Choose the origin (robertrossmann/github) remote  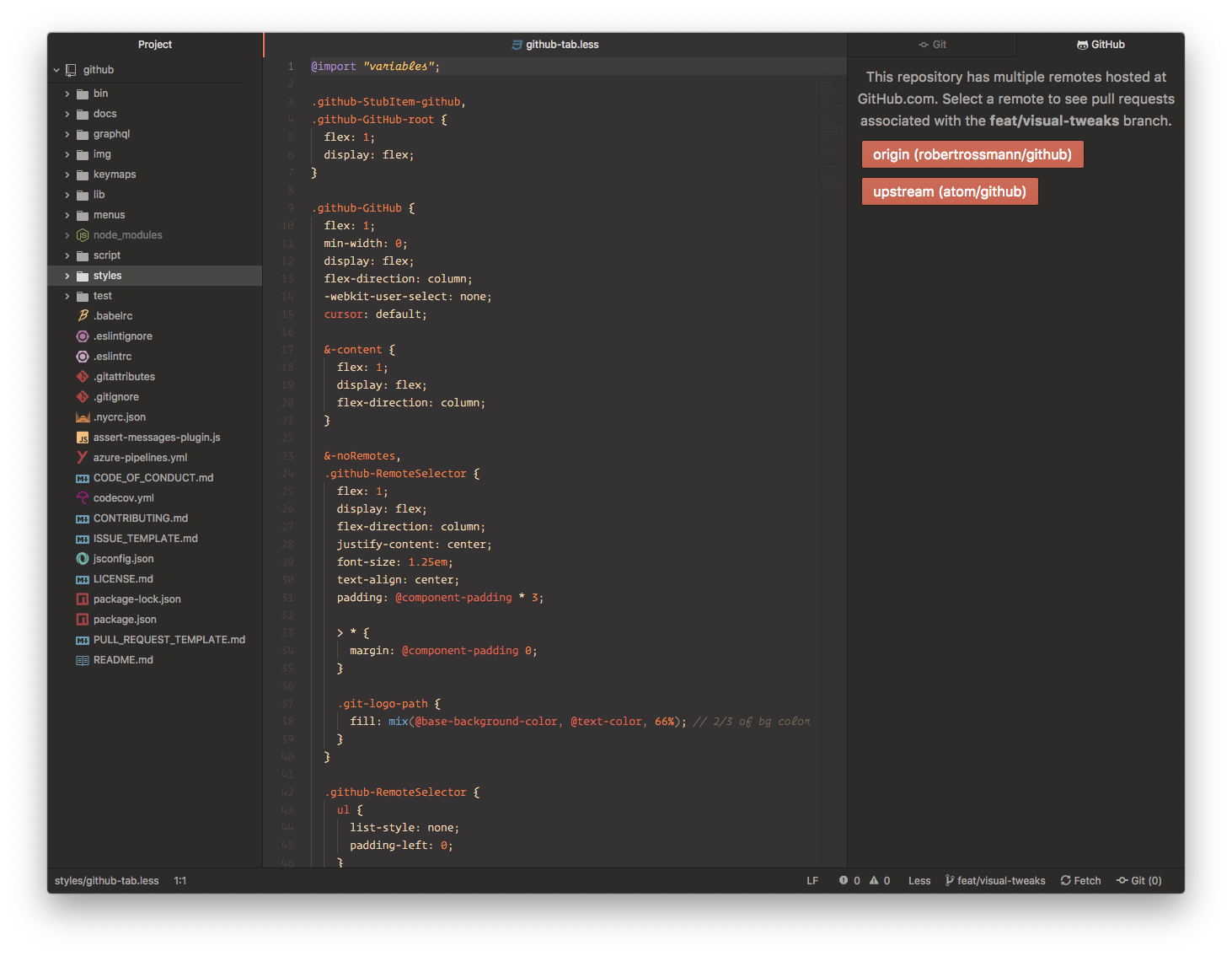972,154
